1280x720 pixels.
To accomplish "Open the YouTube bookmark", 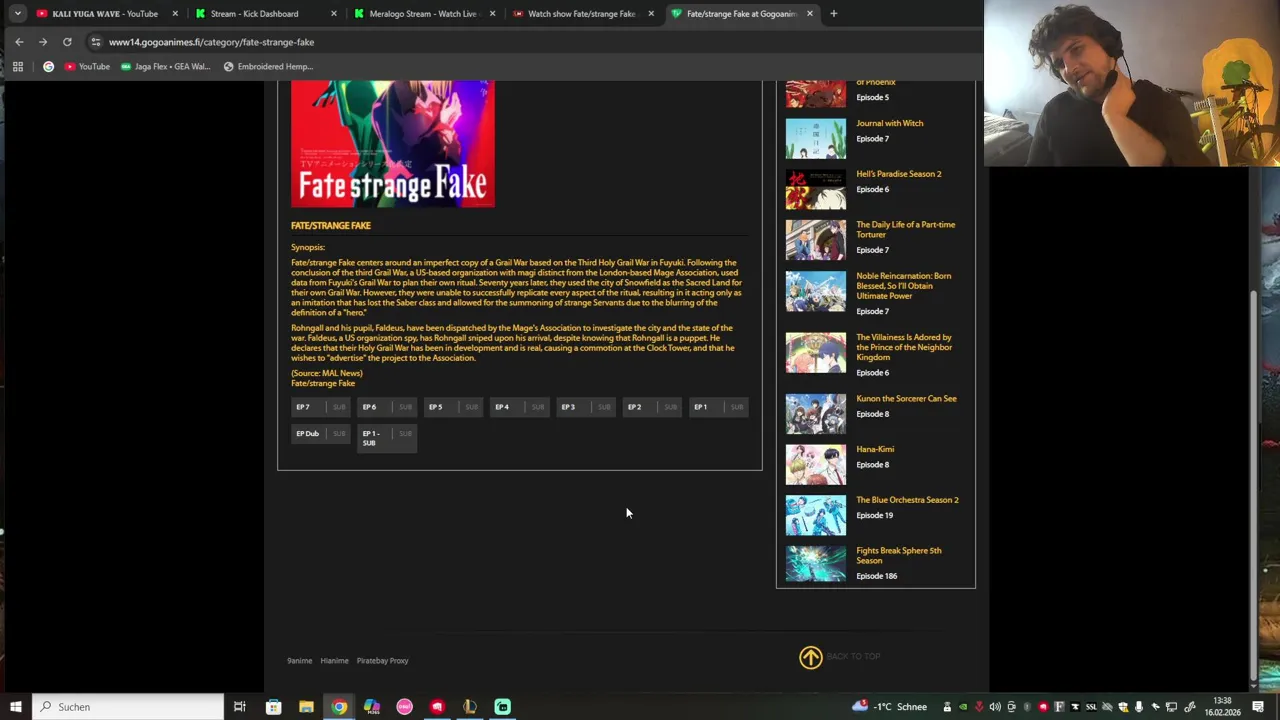I will pos(87,67).
